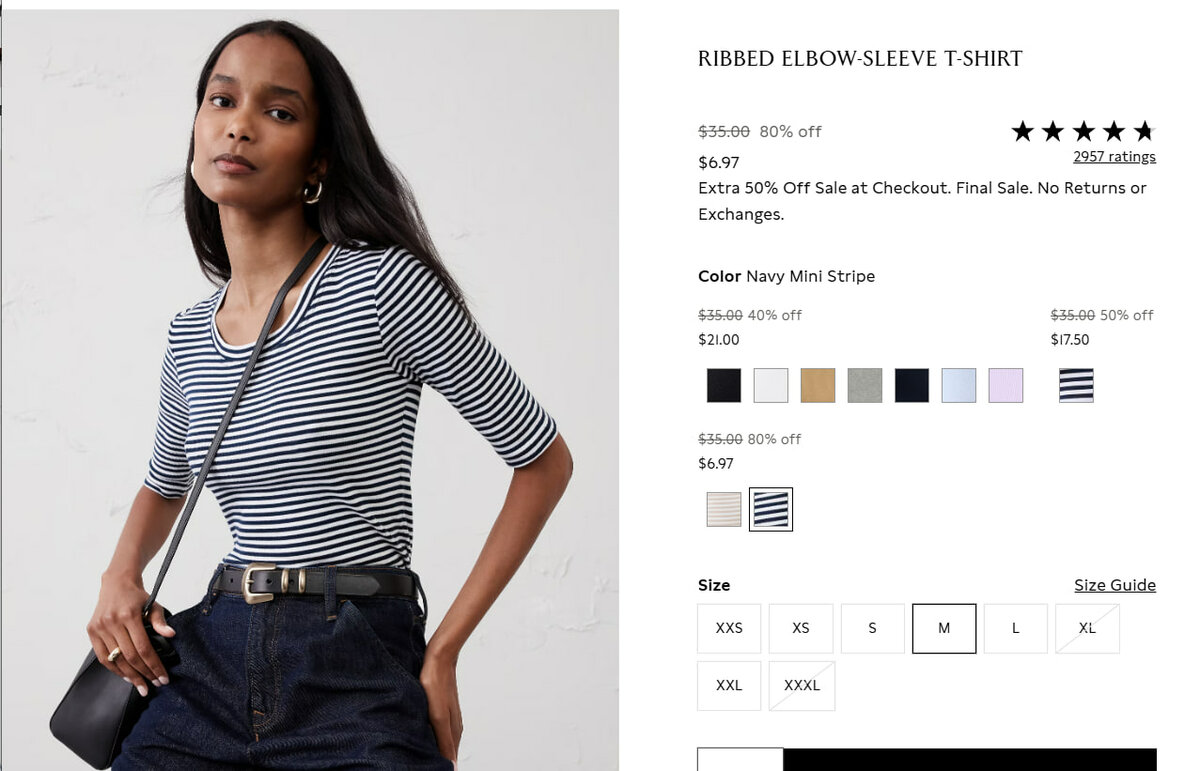Pick the lavender purple color swatch
The height and width of the screenshot is (771, 1200).
(x=1006, y=385)
